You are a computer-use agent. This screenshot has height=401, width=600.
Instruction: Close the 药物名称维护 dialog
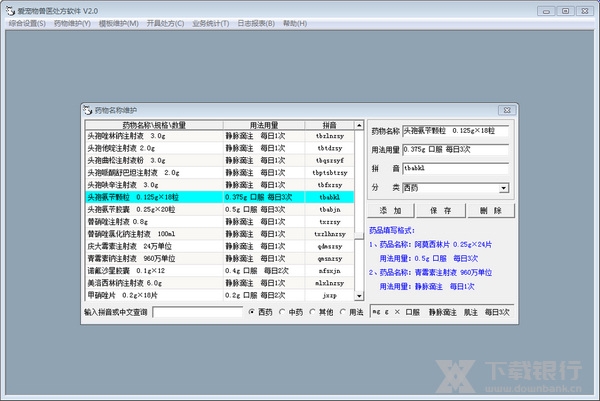[x=507, y=110]
